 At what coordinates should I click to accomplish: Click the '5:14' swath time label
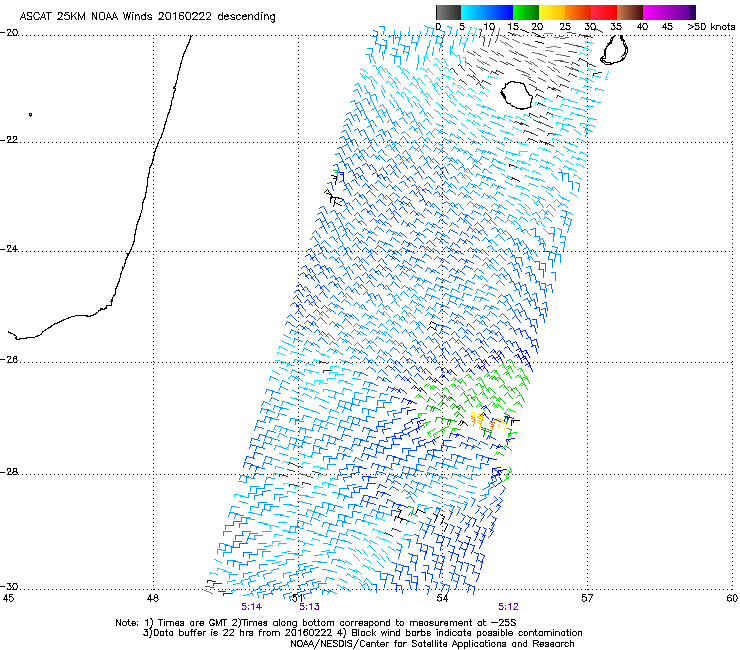click(x=252, y=607)
